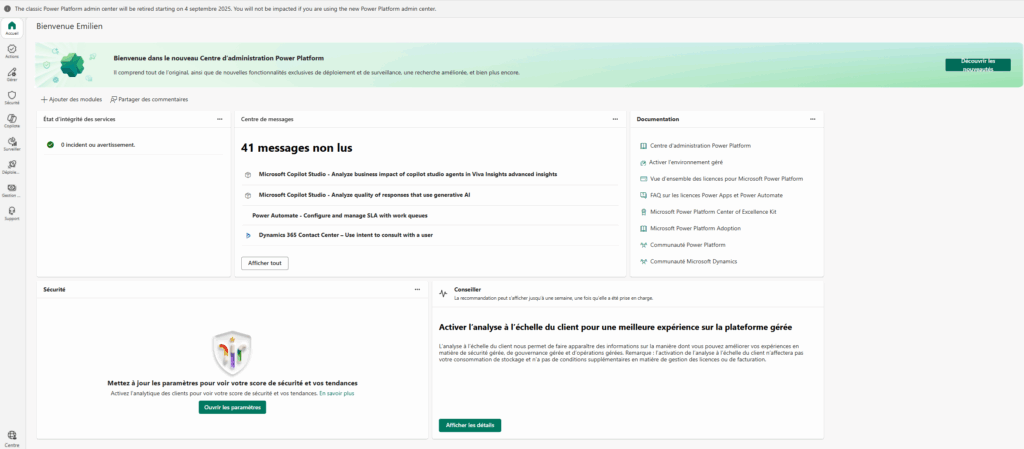Open the Accueil home page in sidebar
This screenshot has width=1024, height=449.
12,28
